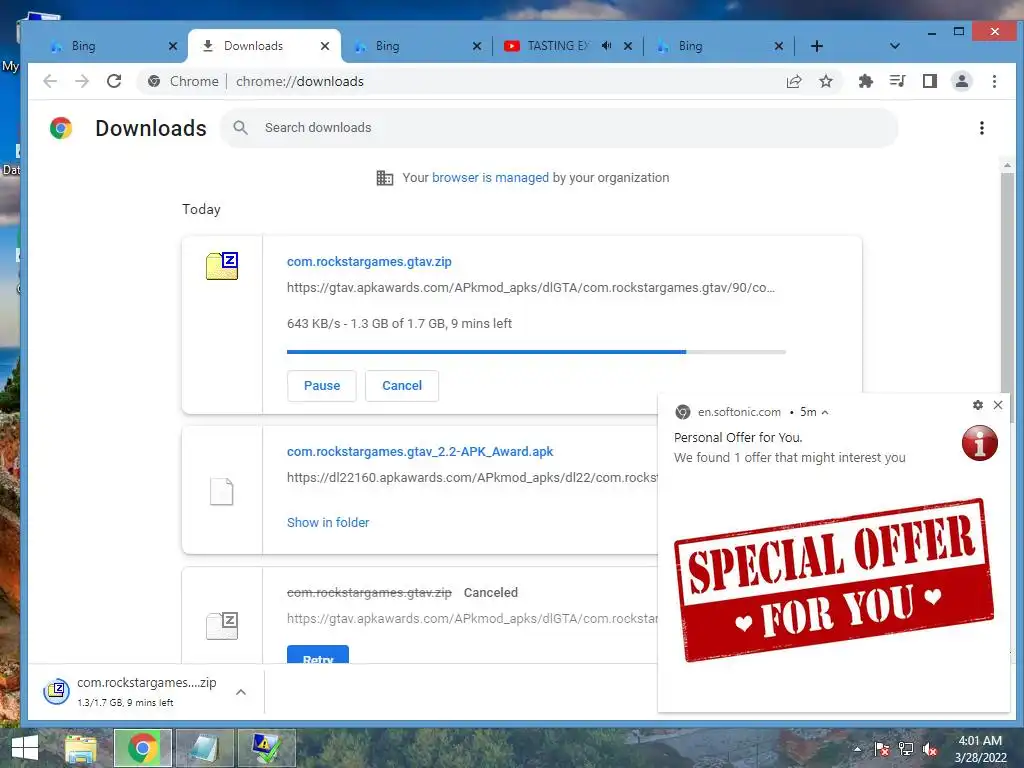
Task: Share this page icon in address bar
Action: tap(794, 81)
